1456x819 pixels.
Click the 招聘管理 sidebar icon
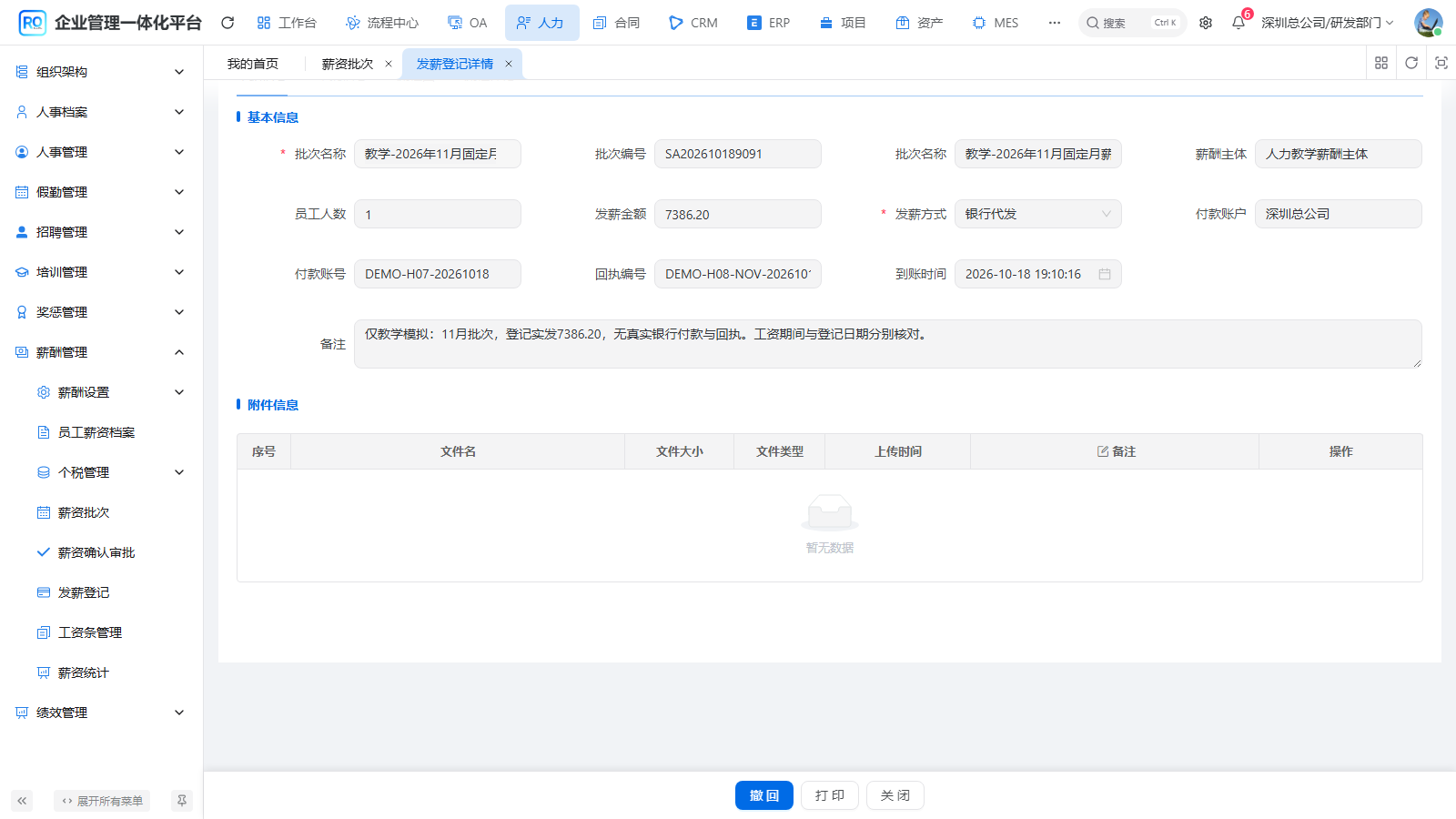click(x=22, y=232)
